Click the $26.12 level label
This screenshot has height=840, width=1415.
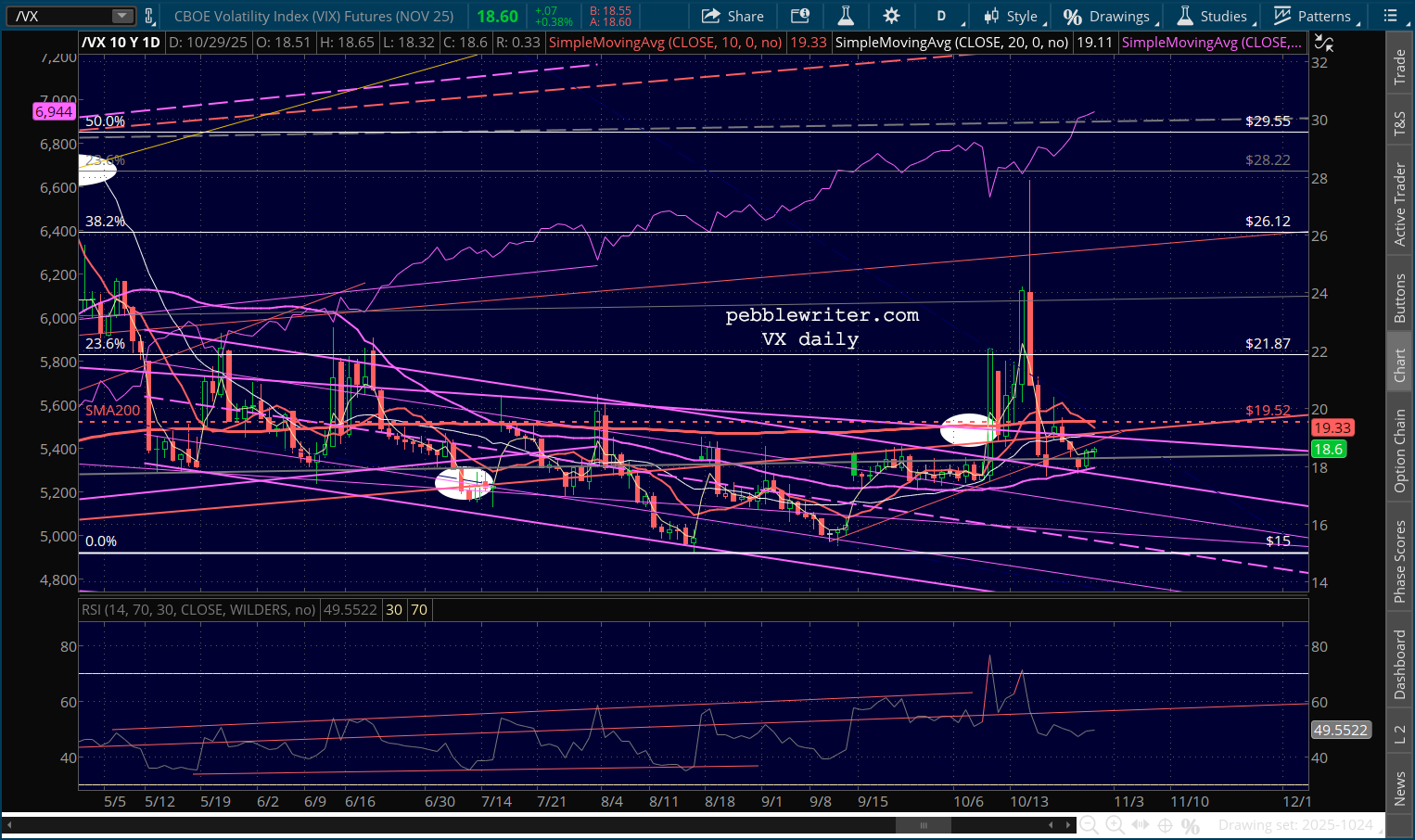1268,221
